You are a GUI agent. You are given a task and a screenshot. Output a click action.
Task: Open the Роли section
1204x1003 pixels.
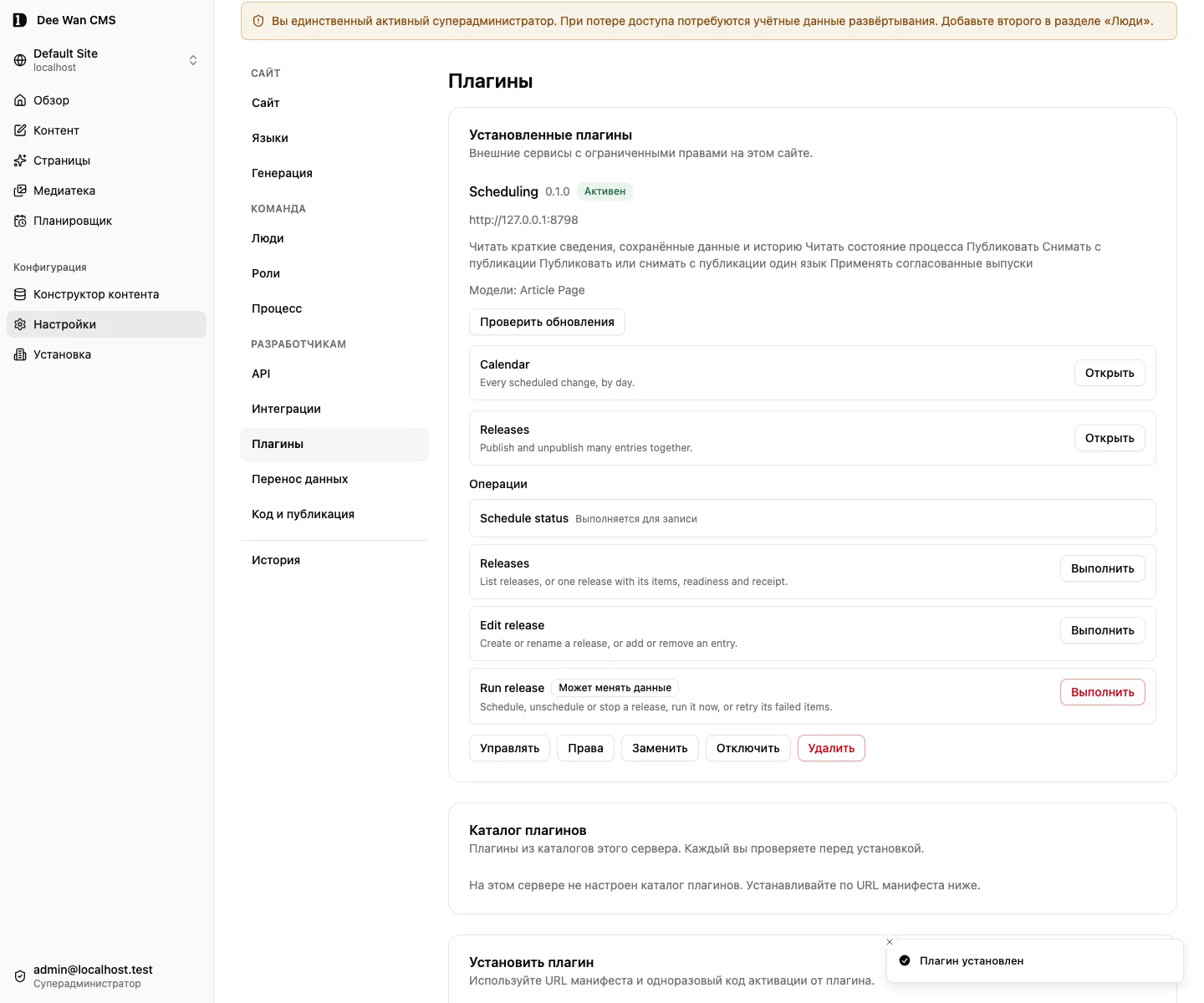(334, 273)
